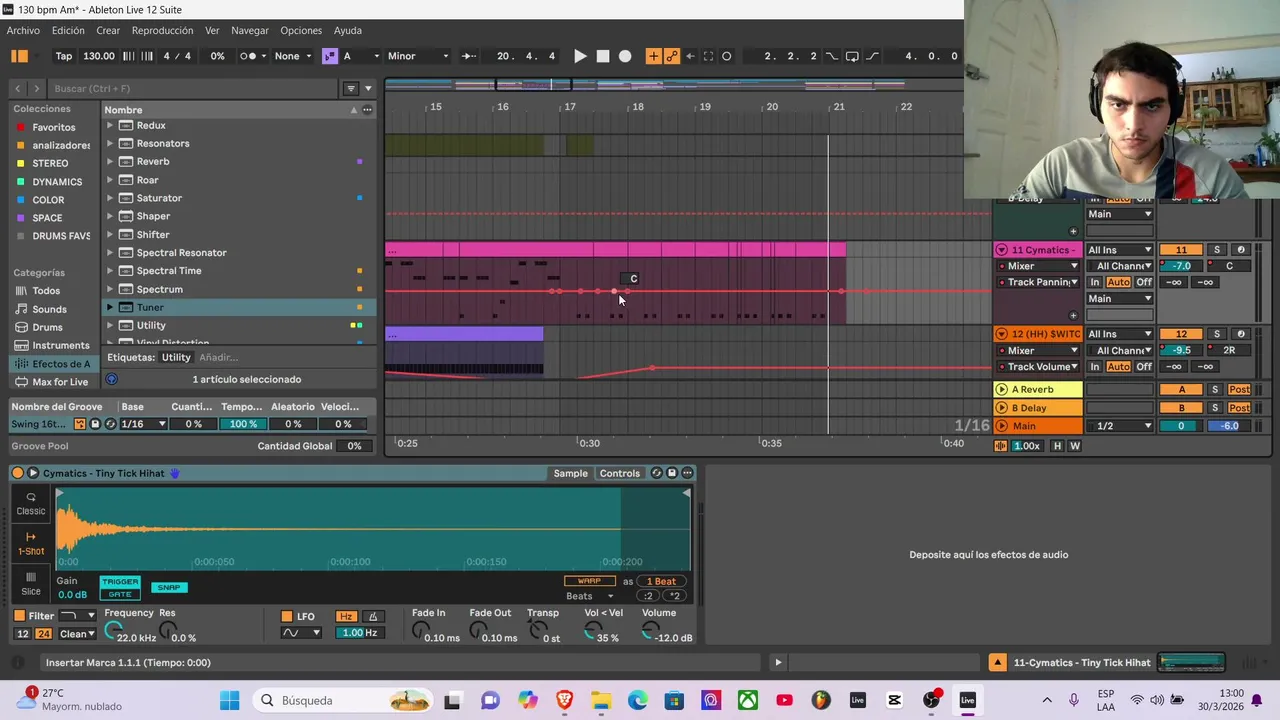Image resolution: width=1280 pixels, height=720 pixels.
Task: Switch to the Sample tab
Action: 571,473
